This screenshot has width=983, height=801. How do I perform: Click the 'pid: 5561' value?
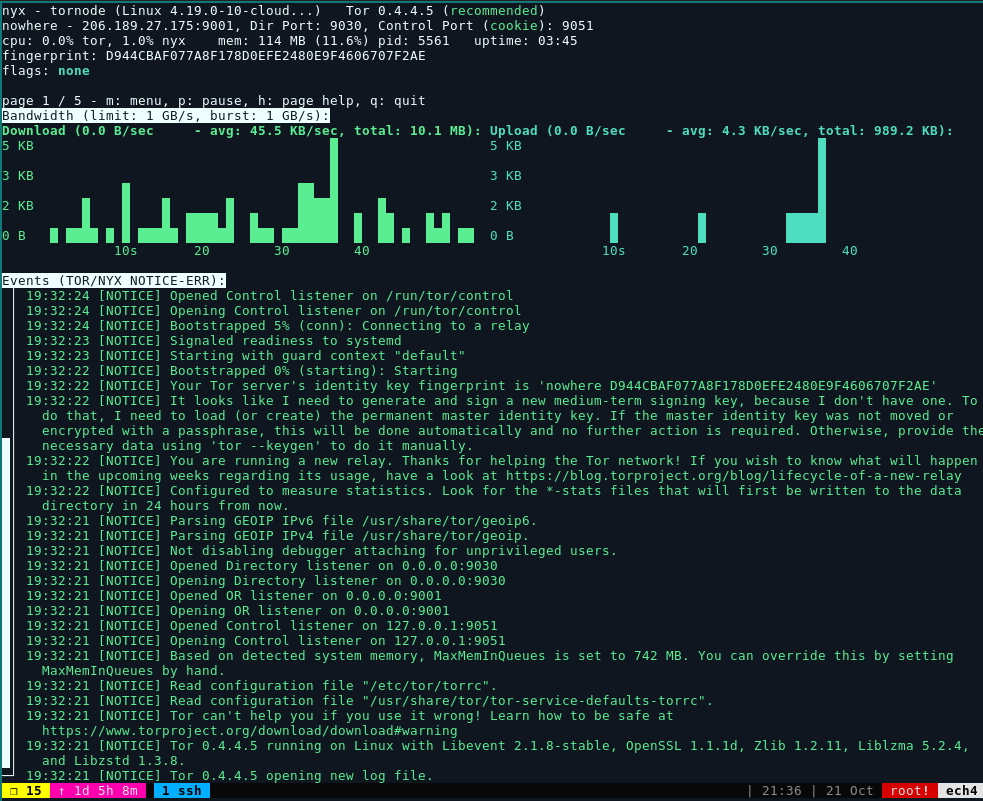coord(414,41)
